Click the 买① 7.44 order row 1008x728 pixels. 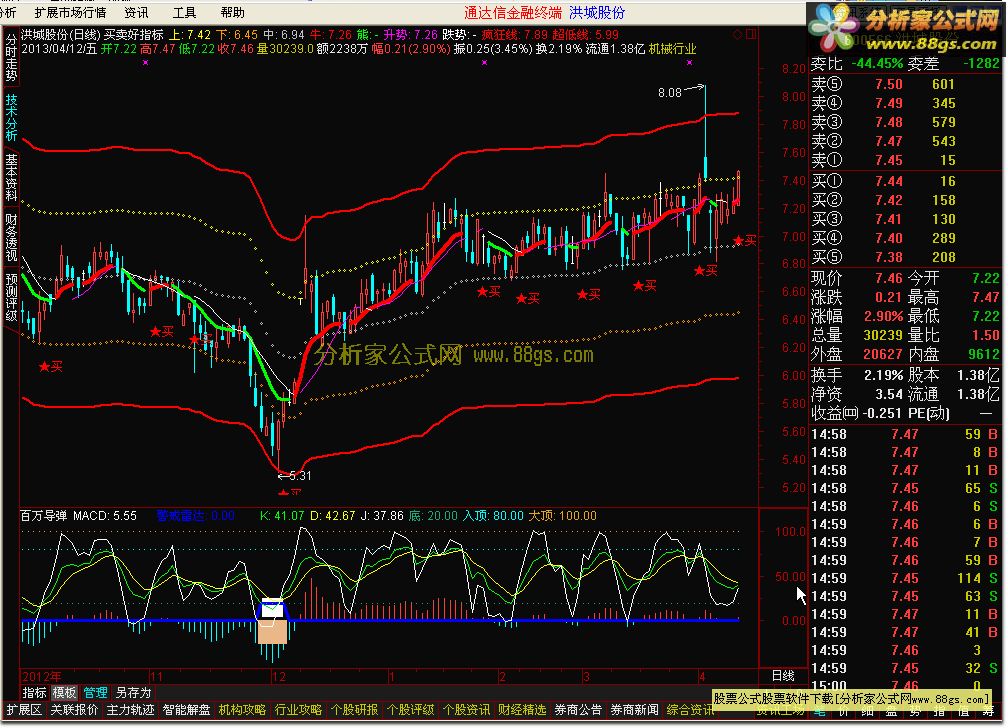[906, 181]
